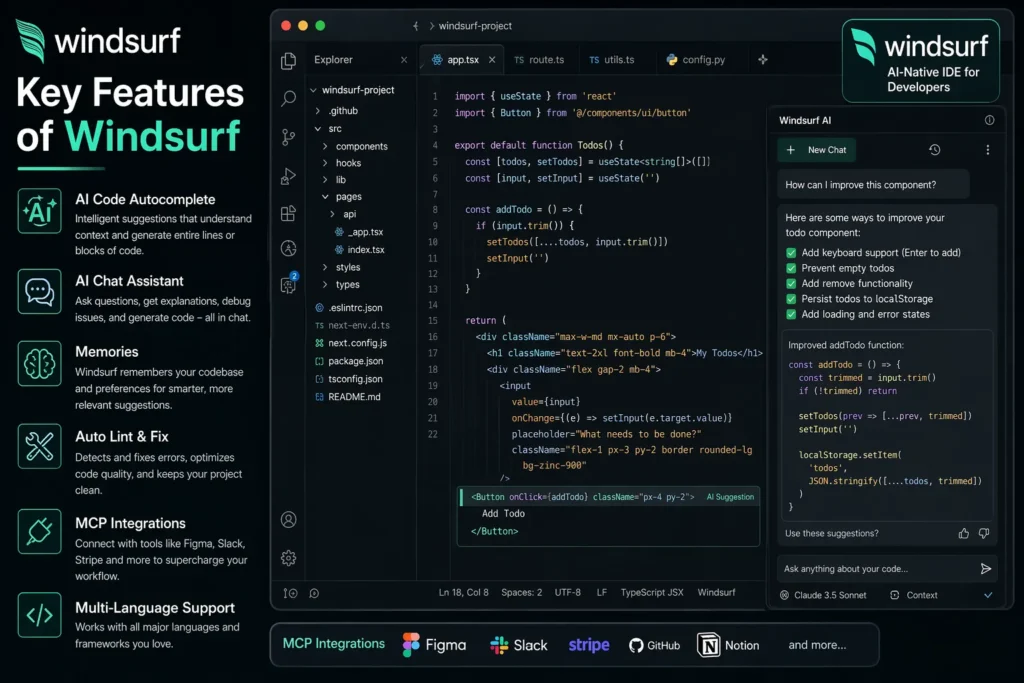Viewport: 1024px width, 683px height.
Task: Expand the components folder
Action: tap(325, 146)
